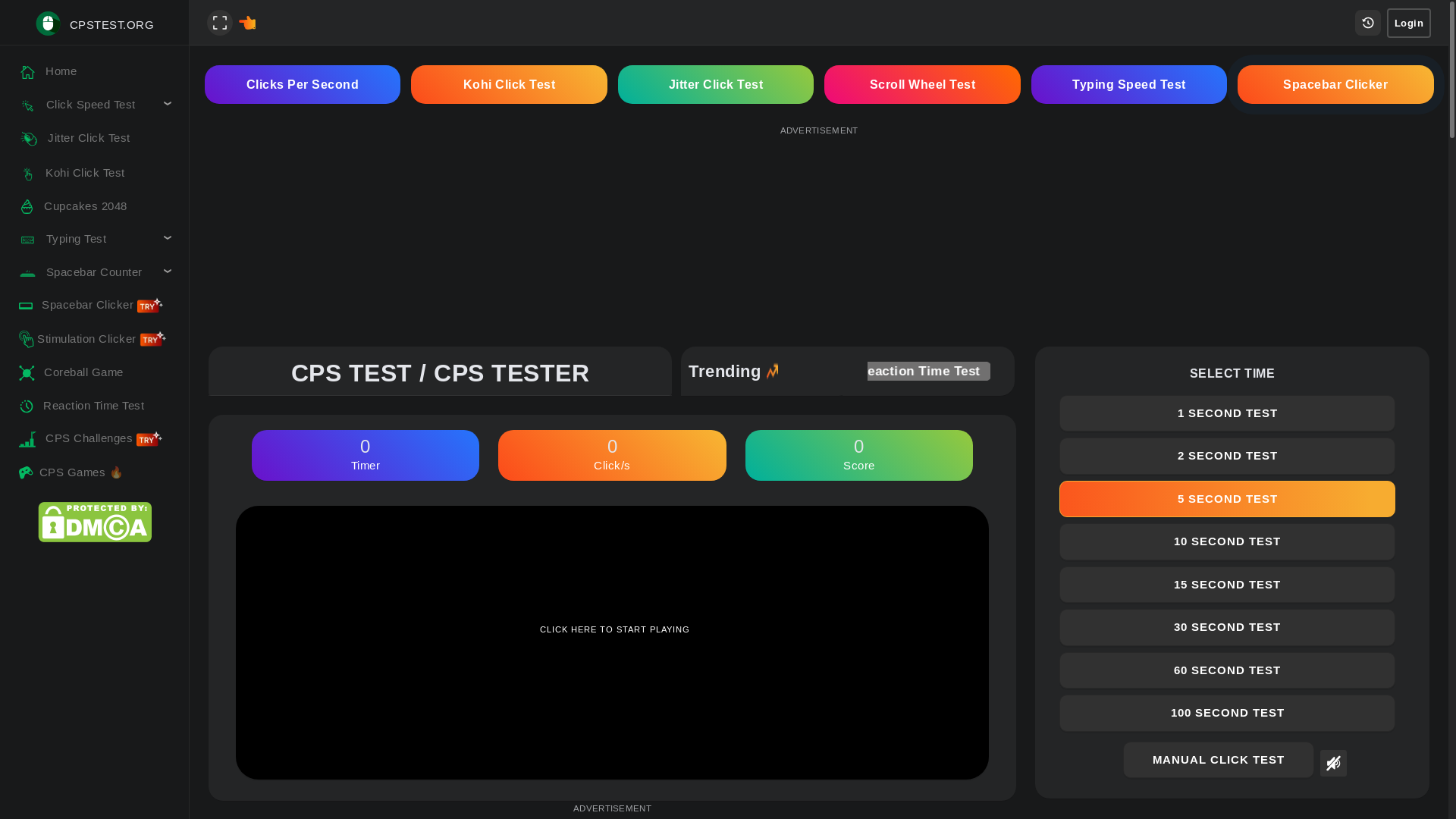Screen dimensions: 1456x819
Task: Click the DMCA Protected badge
Action: pyautogui.click(x=95, y=522)
